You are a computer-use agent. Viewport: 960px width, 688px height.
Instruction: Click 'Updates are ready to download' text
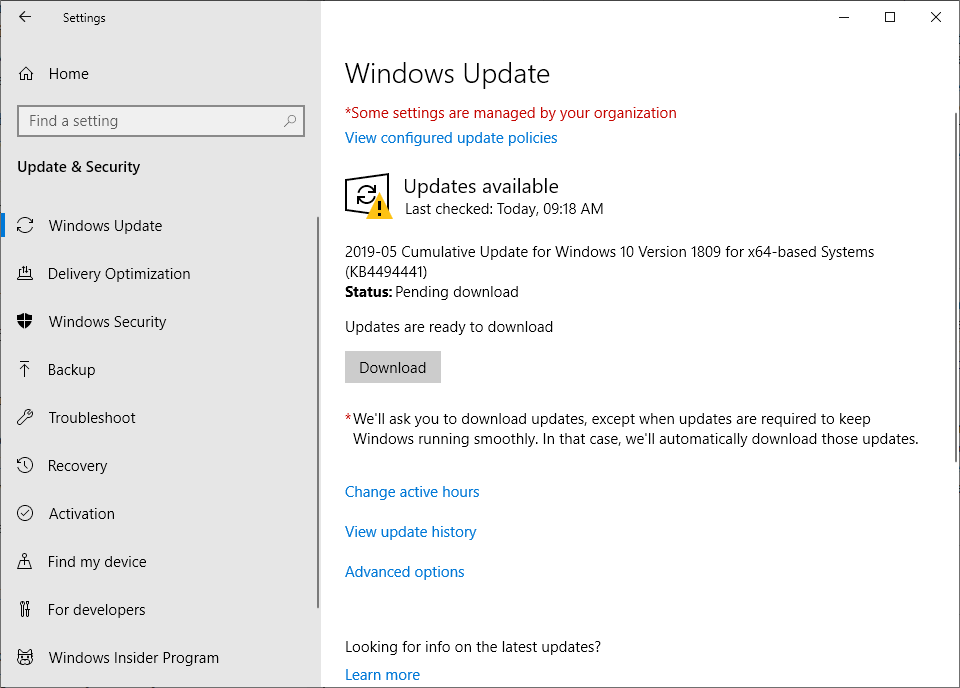[449, 327]
